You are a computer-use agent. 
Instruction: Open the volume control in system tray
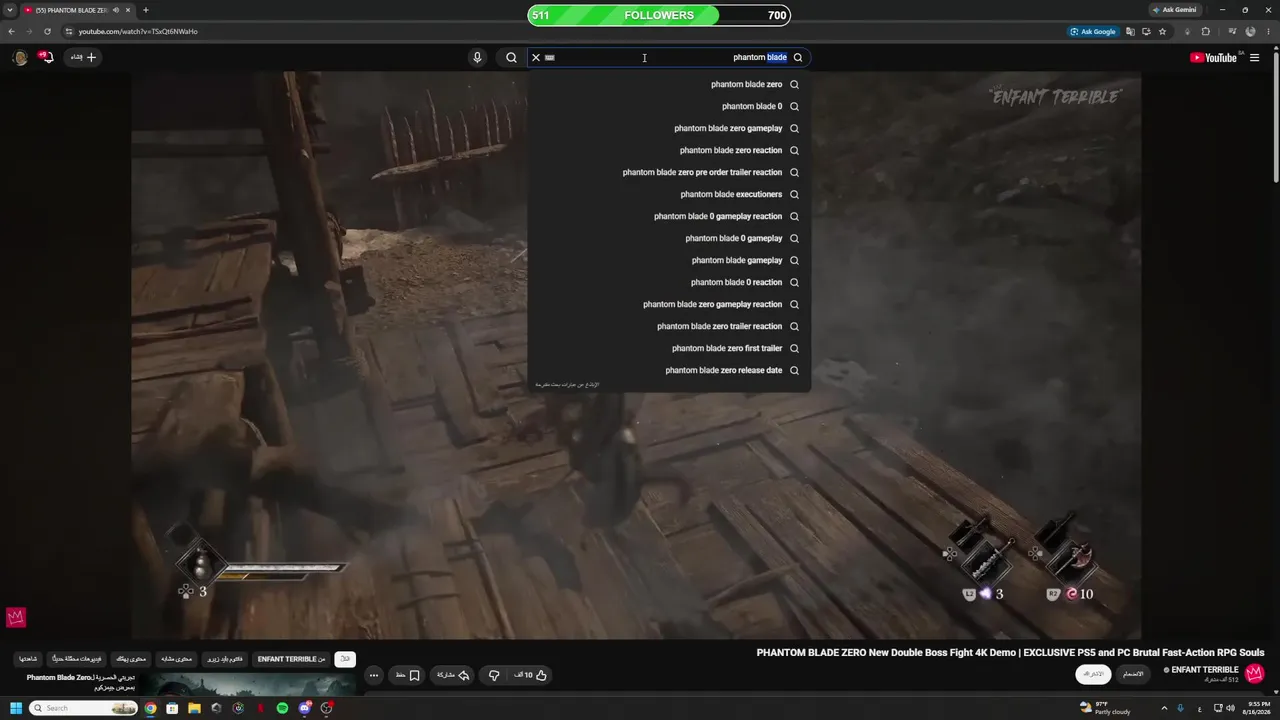(1230, 708)
